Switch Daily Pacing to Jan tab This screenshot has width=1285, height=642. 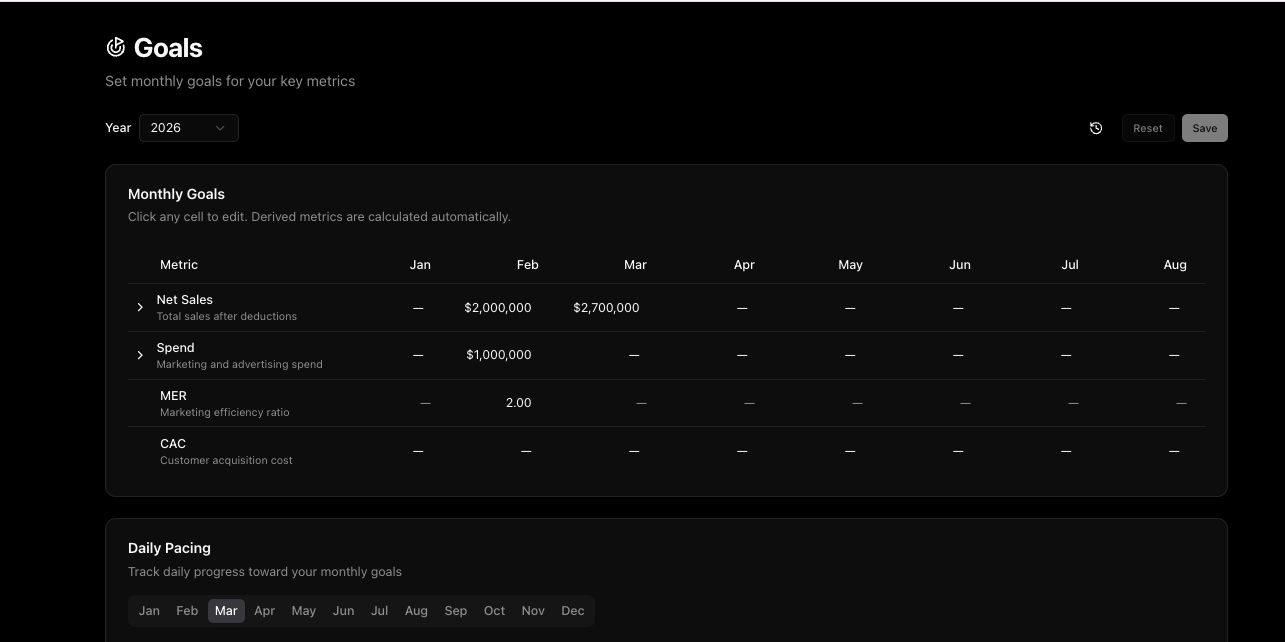149,611
